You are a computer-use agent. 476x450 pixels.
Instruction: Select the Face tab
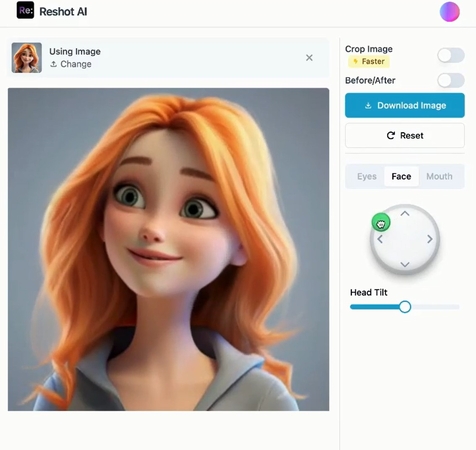[x=401, y=176]
